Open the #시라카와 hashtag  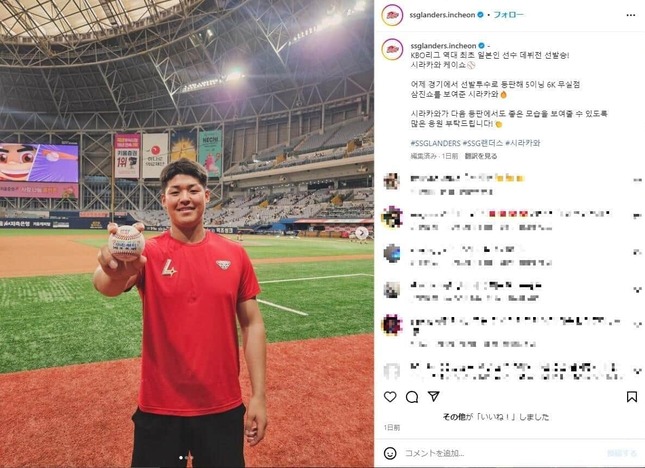coord(522,143)
